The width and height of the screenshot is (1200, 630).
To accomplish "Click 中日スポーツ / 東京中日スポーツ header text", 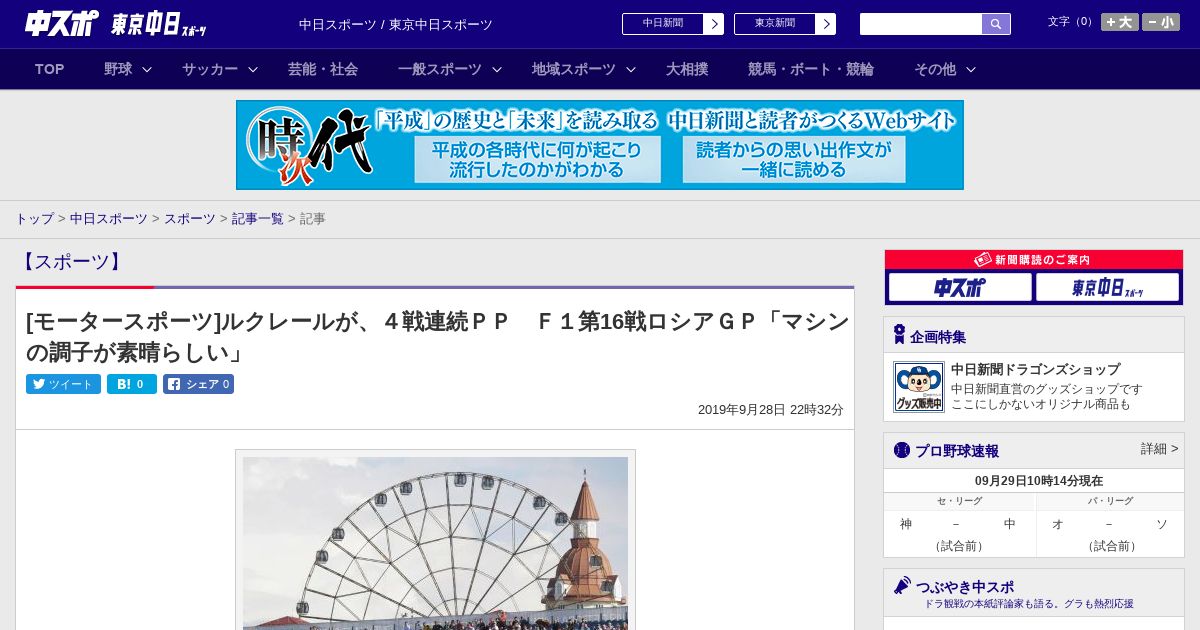I will tap(396, 24).
